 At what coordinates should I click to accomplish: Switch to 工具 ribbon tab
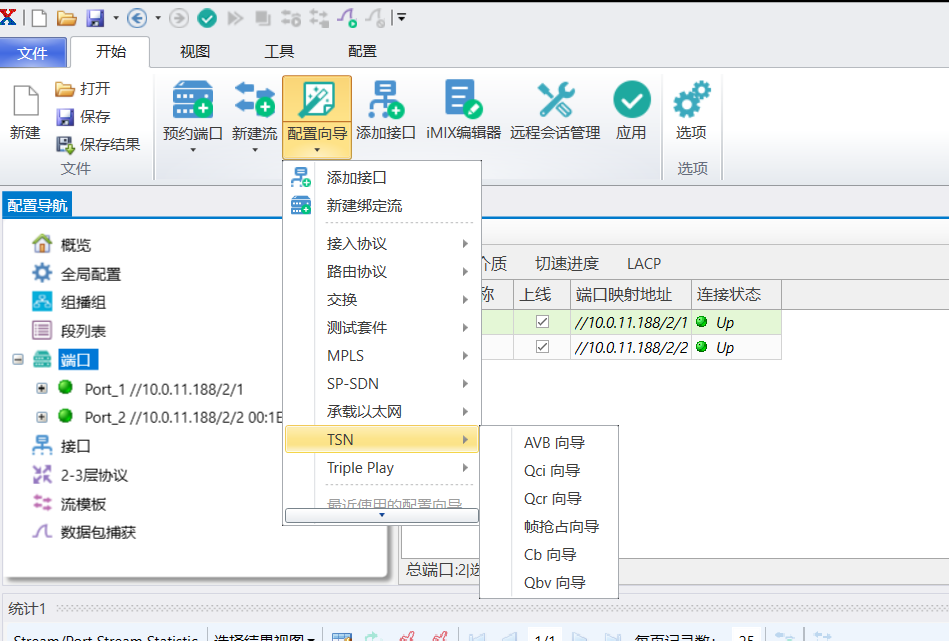(x=279, y=51)
